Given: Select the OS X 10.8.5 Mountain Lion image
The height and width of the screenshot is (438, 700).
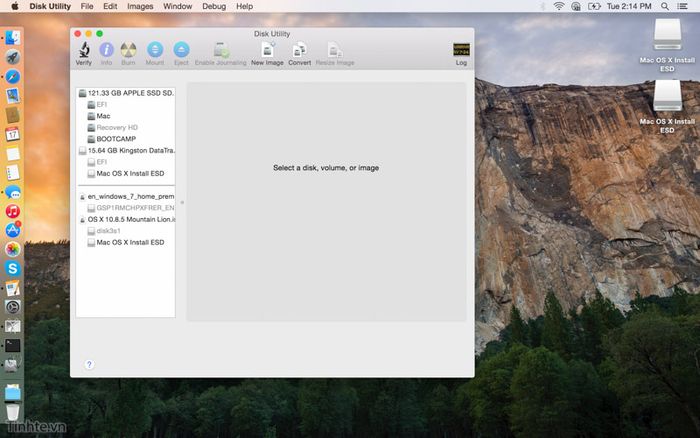Looking at the screenshot, I should click(x=127, y=219).
